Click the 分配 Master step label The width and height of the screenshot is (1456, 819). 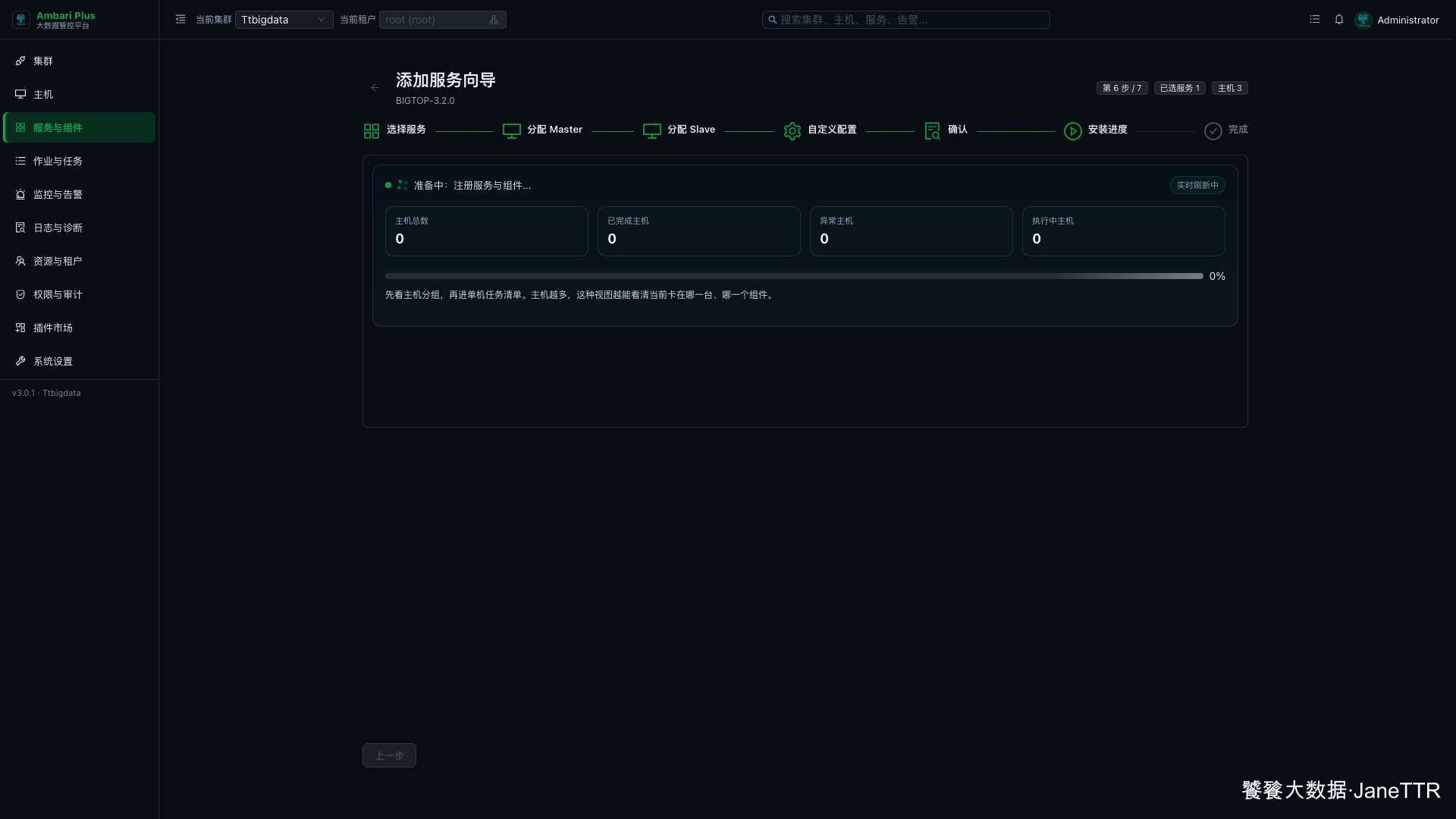555,130
